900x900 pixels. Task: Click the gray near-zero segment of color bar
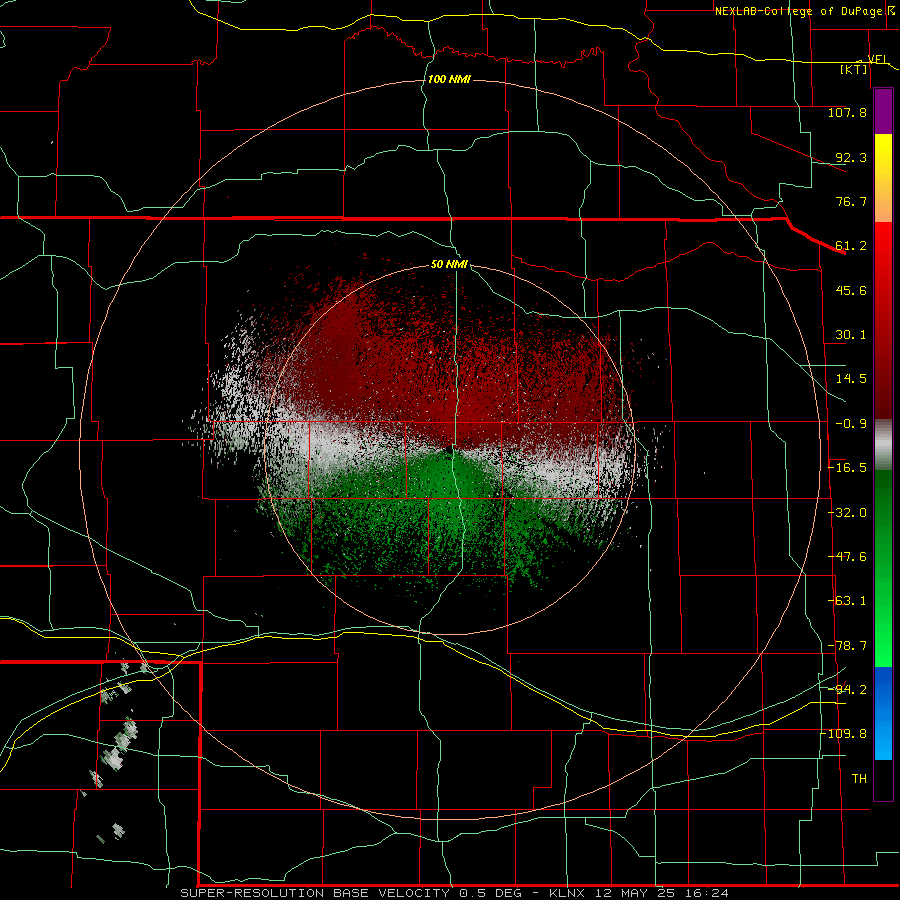coord(883,445)
